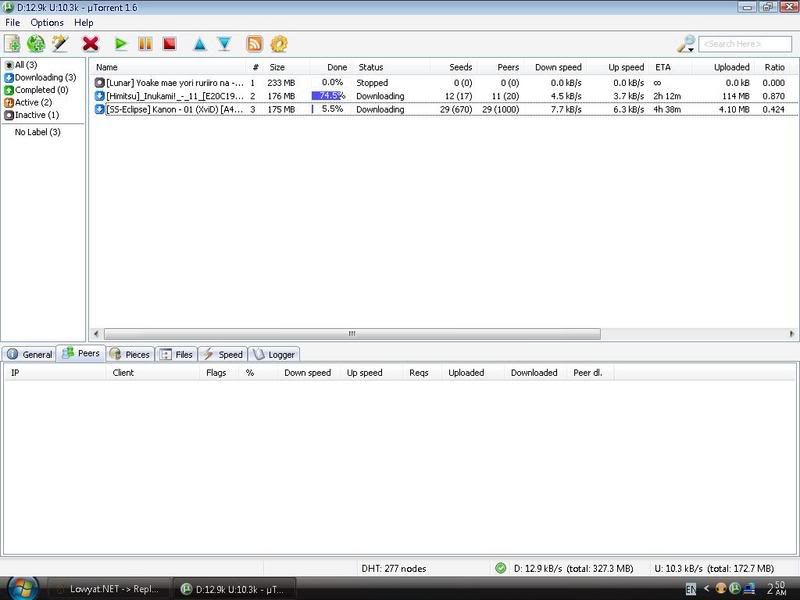This screenshot has width=800, height=600.
Task: Click the EN language tray indicator
Action: click(x=690, y=589)
